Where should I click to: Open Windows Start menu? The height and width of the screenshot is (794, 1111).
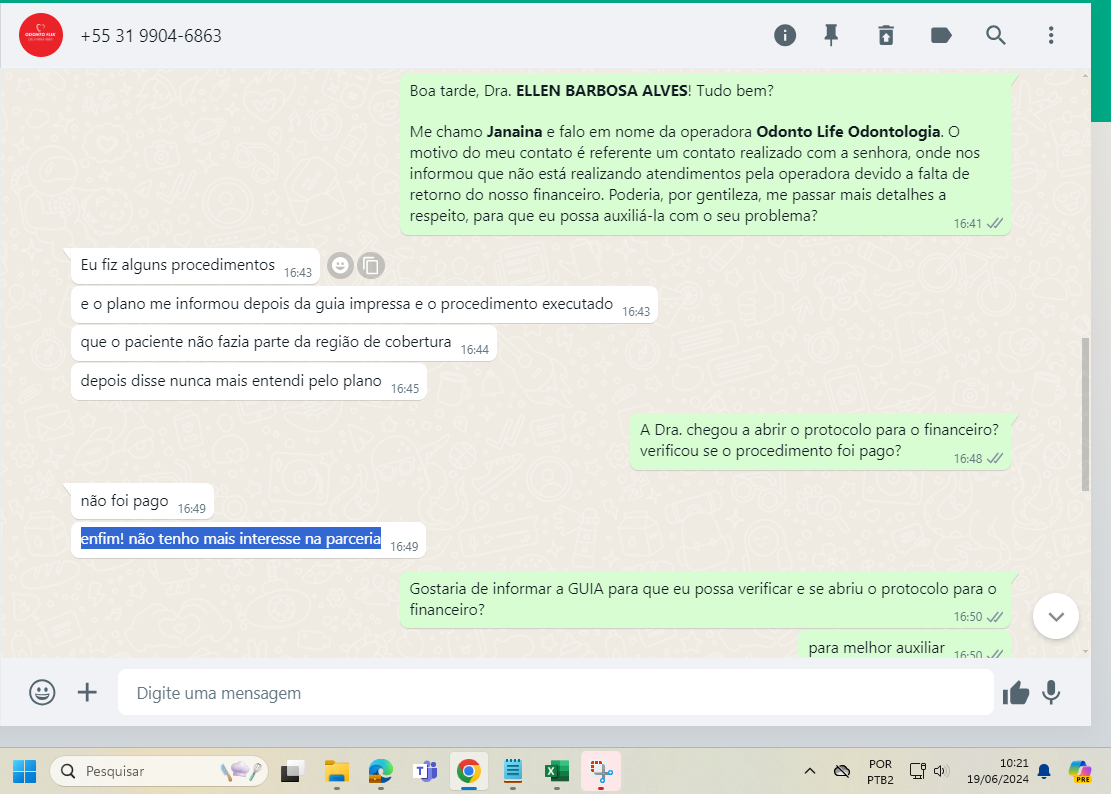pos(24,771)
